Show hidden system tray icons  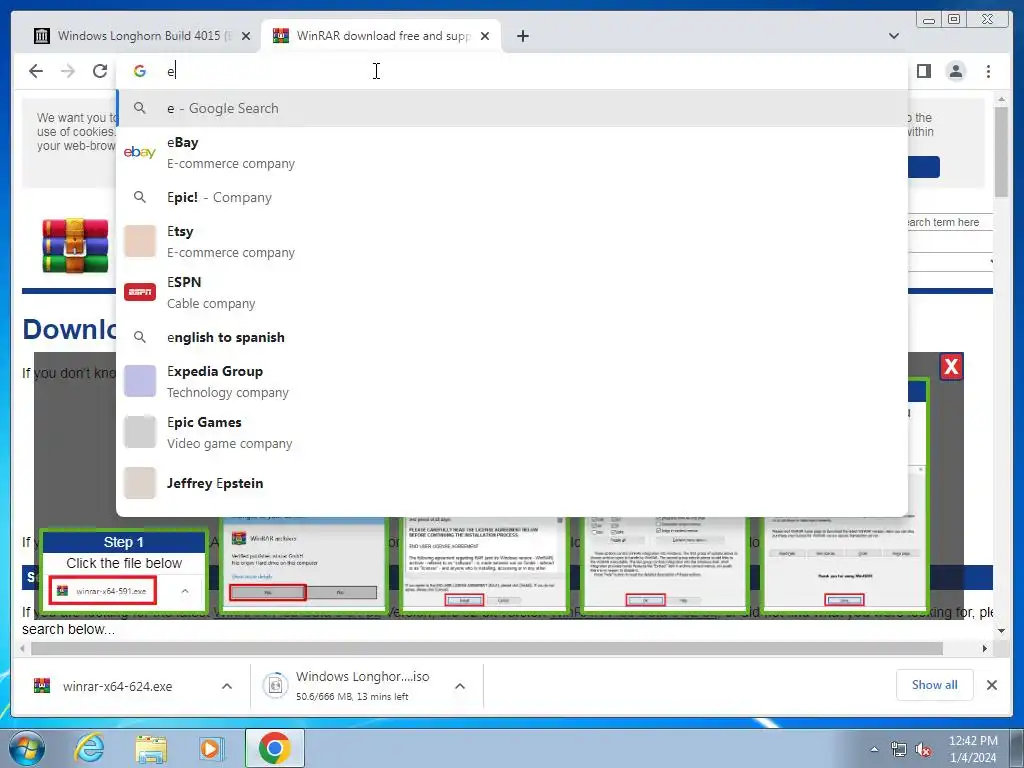[874, 749]
